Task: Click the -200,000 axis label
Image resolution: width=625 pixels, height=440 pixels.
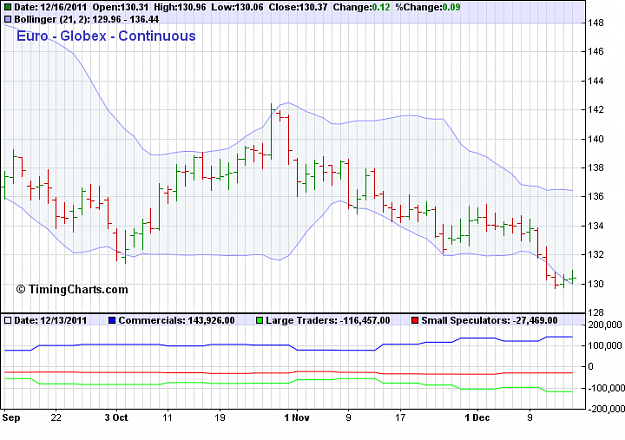Action: pyautogui.click(x=605, y=409)
